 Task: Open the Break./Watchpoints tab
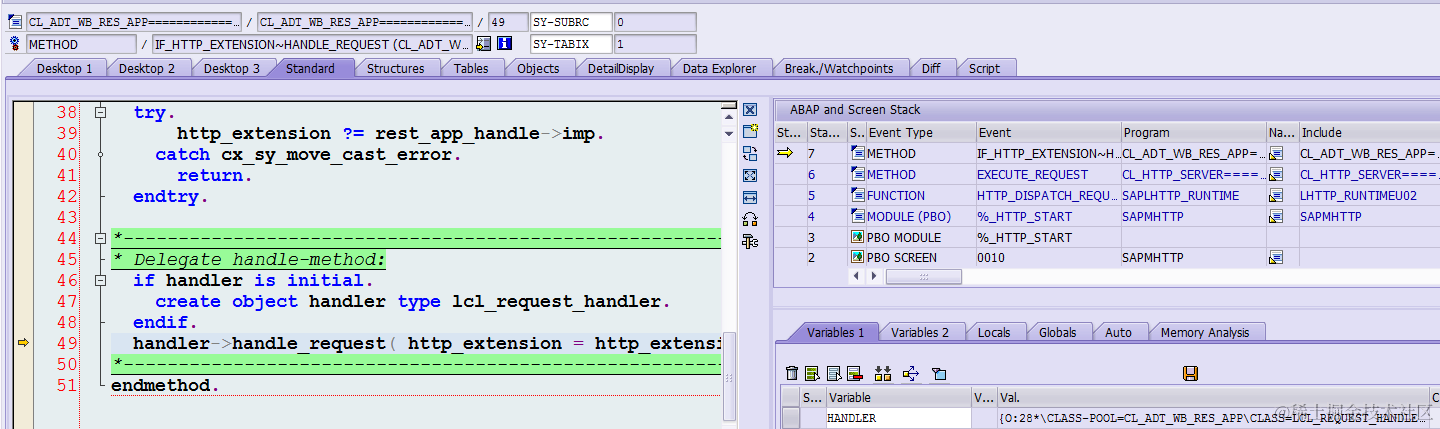(838, 68)
